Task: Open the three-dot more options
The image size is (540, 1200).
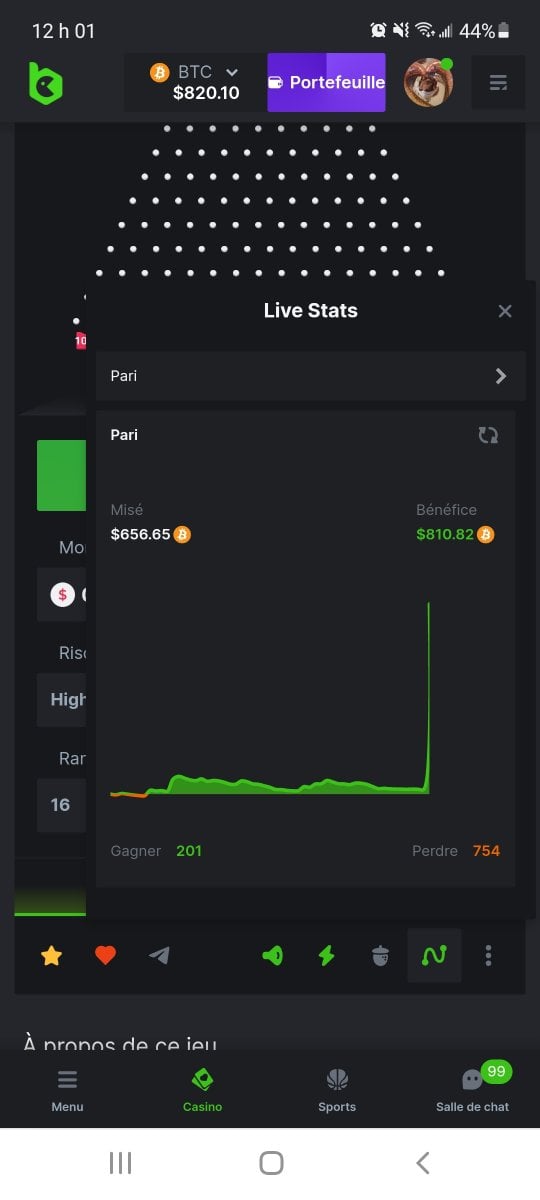Action: pyautogui.click(x=488, y=956)
